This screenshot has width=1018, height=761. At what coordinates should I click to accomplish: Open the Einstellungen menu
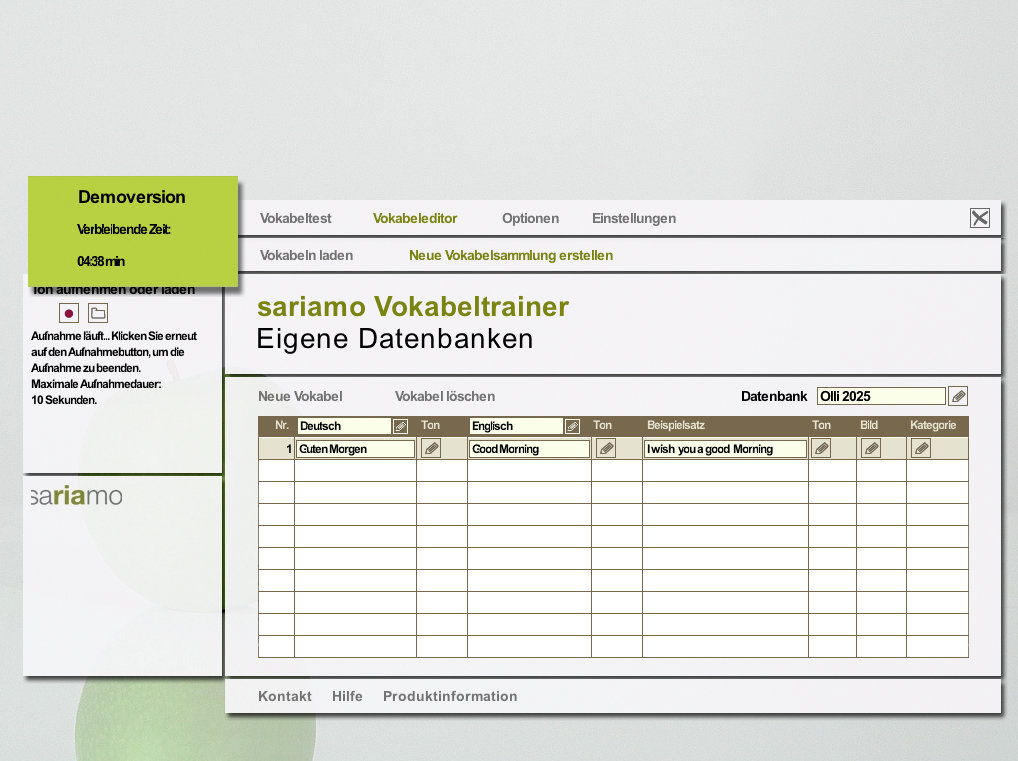coord(634,218)
